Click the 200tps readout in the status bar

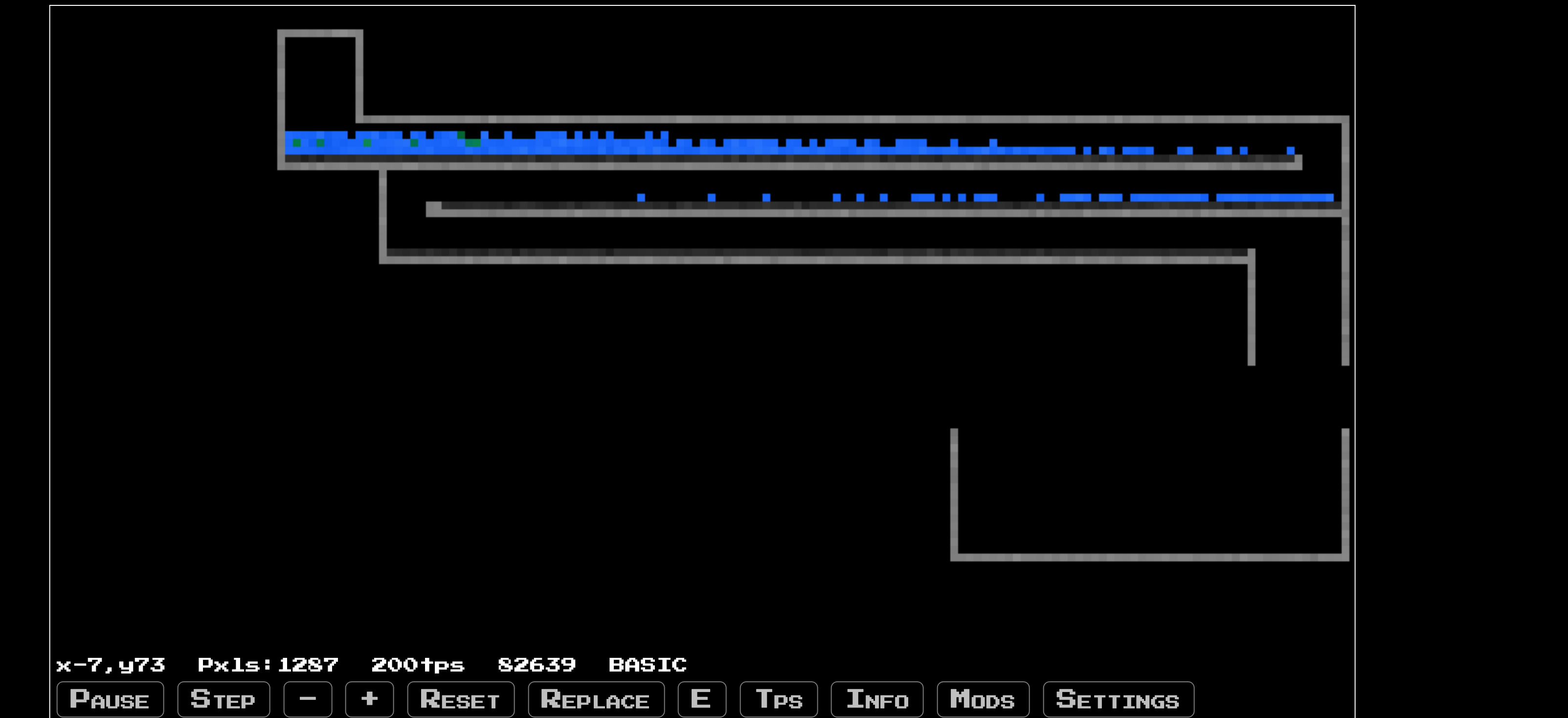(x=418, y=665)
